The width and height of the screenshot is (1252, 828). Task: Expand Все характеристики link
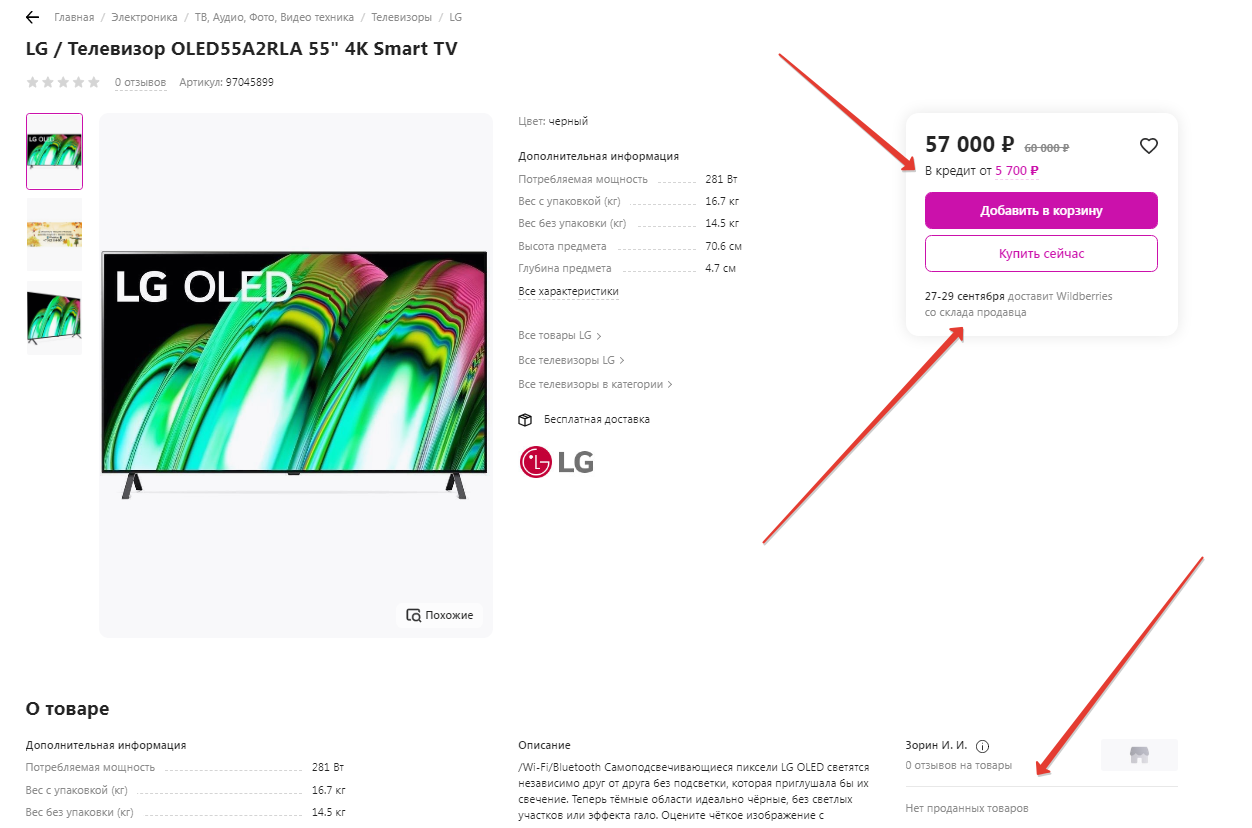point(568,292)
